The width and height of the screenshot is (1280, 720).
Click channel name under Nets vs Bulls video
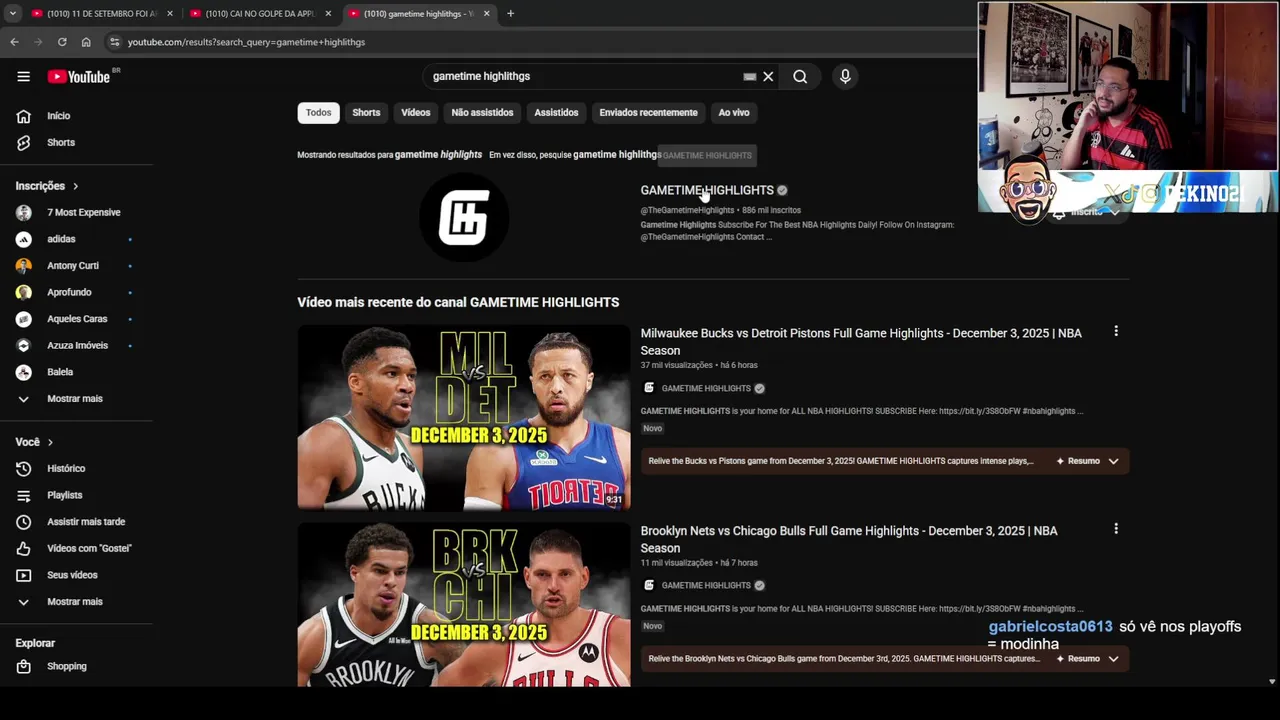click(x=706, y=586)
